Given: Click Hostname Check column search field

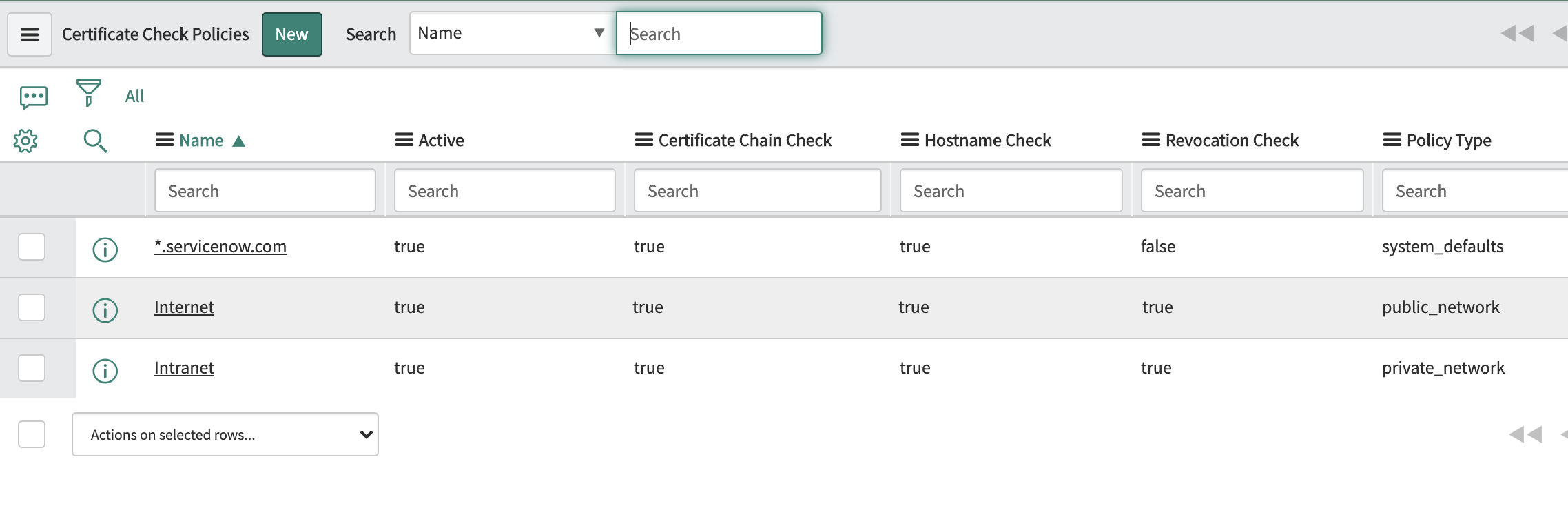Looking at the screenshot, I should click(x=1011, y=190).
